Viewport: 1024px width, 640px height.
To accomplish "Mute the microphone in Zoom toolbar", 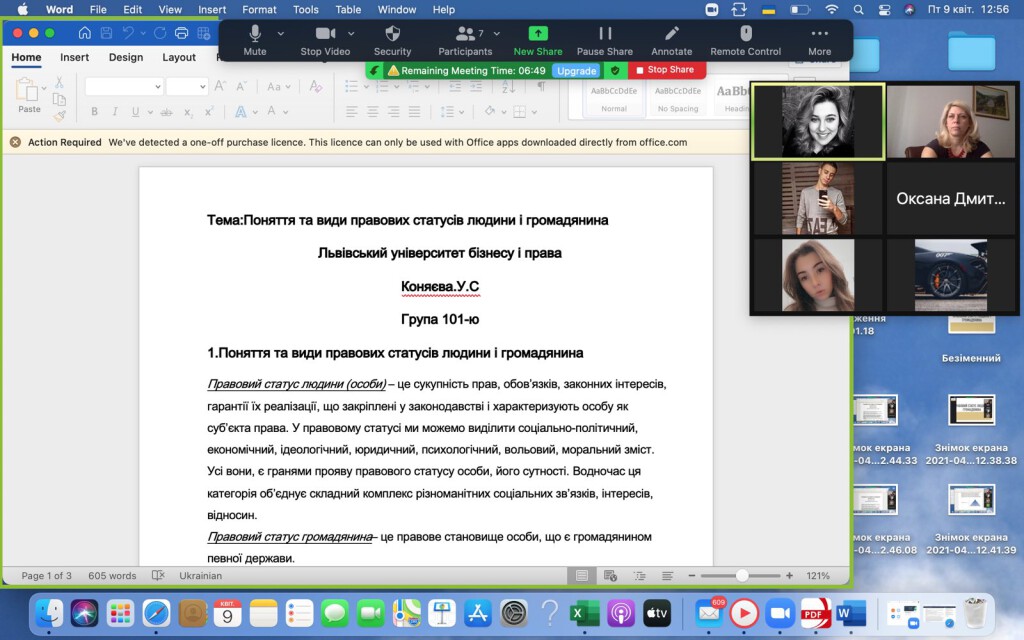I will [x=255, y=40].
